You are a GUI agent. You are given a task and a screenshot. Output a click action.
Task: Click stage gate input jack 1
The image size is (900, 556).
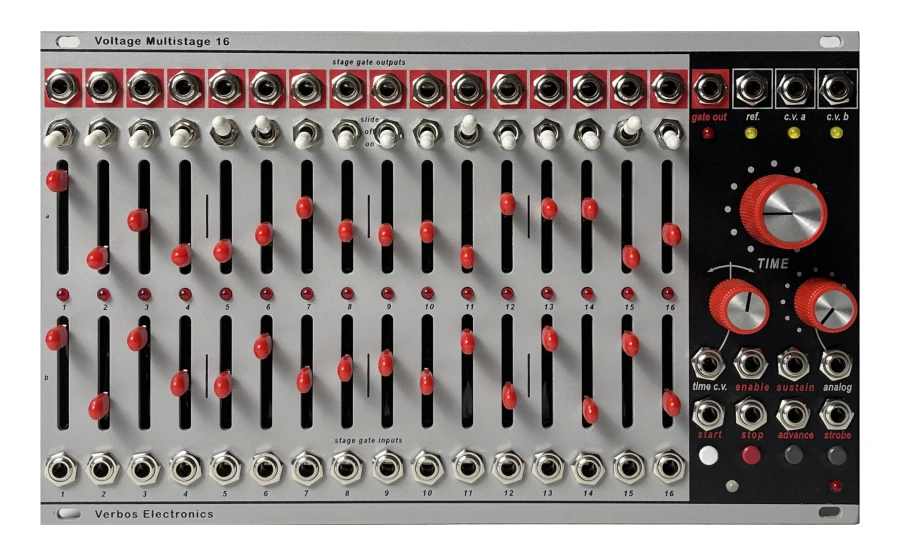pos(61,469)
